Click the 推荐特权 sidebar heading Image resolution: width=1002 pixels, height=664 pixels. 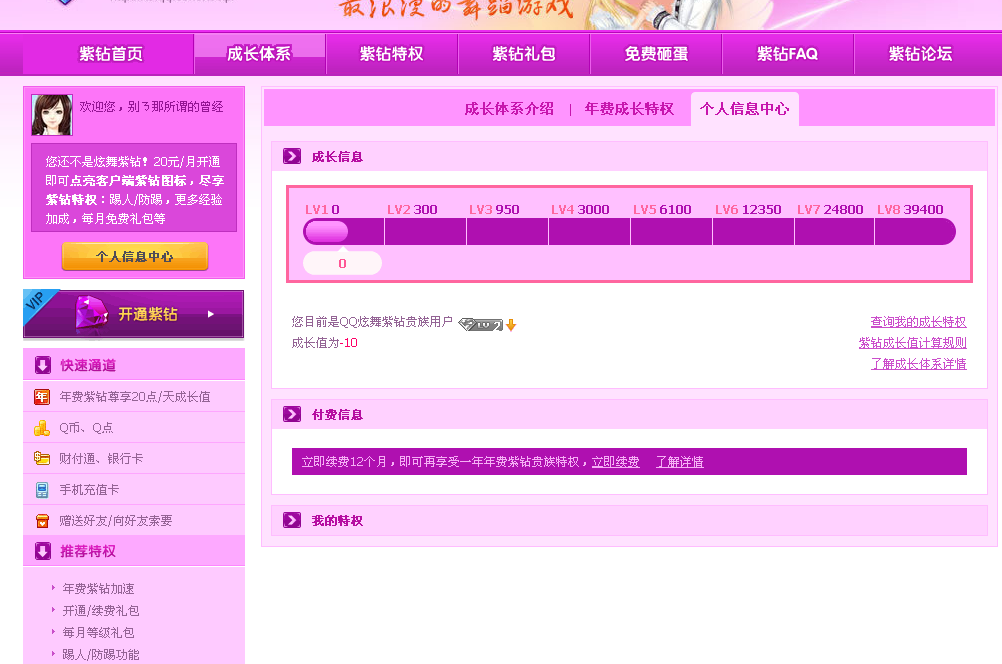pyautogui.click(x=88, y=552)
